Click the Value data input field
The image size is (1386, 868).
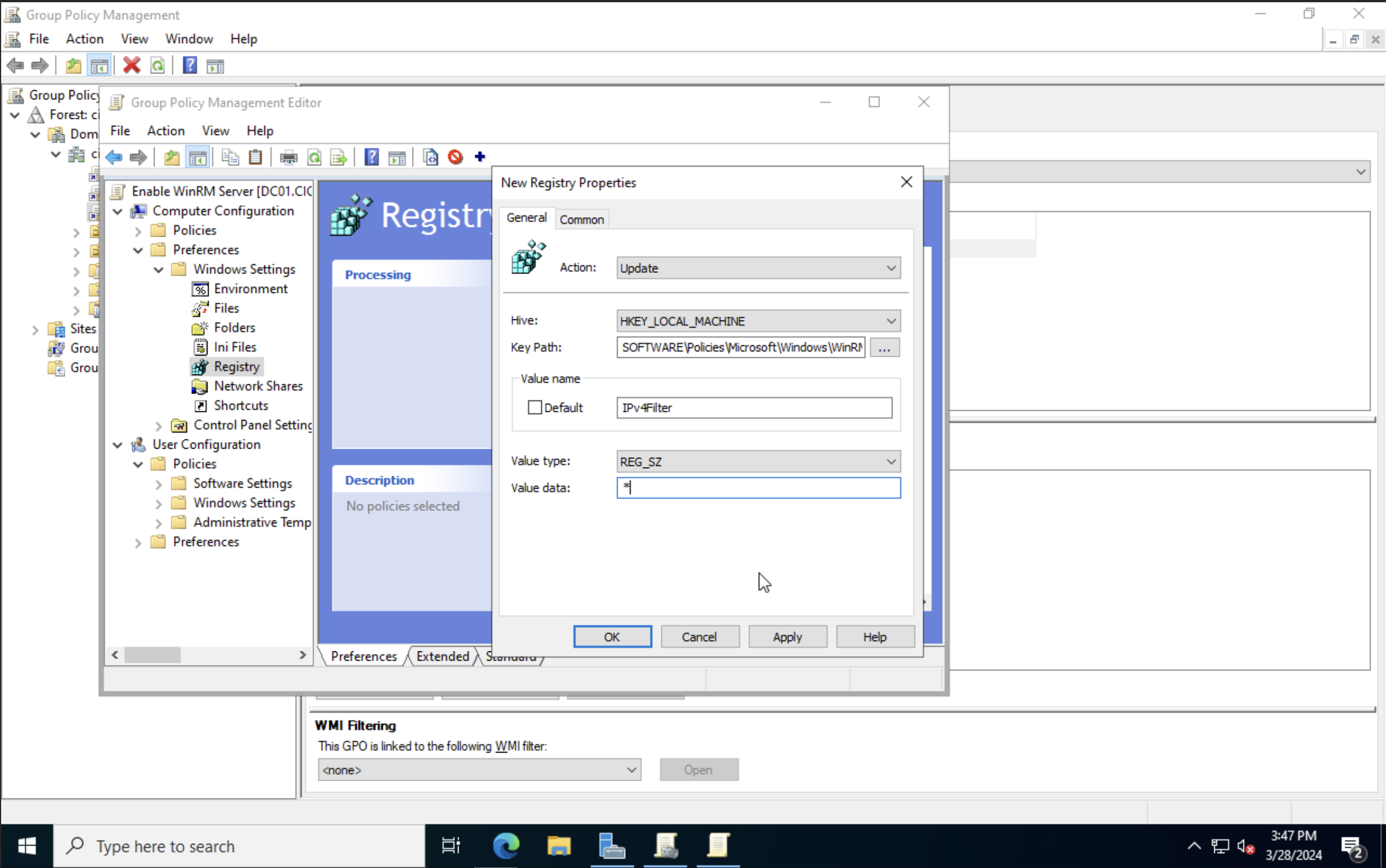pos(758,487)
